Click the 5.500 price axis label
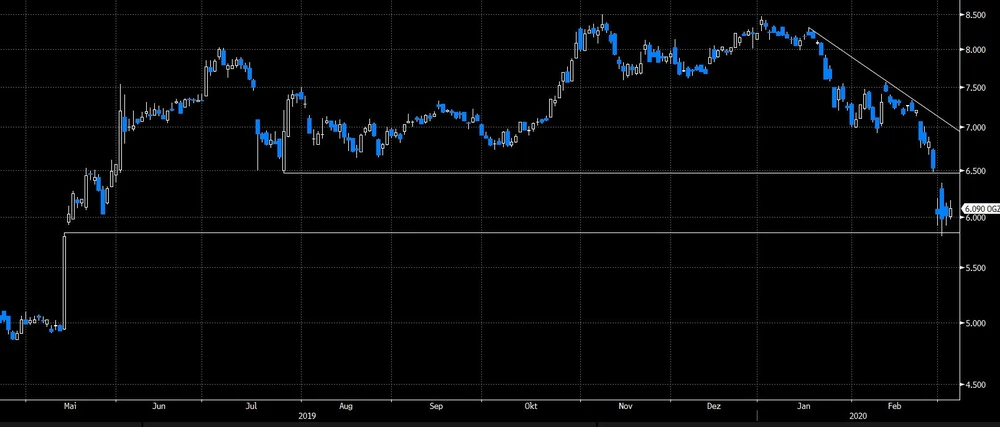Screen dimensions: 1000x427 (976, 269)
